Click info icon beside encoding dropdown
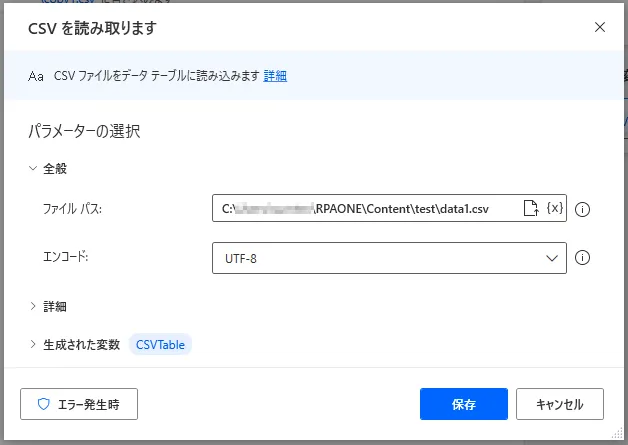Screen dimensions: 628x445 tap(584, 258)
